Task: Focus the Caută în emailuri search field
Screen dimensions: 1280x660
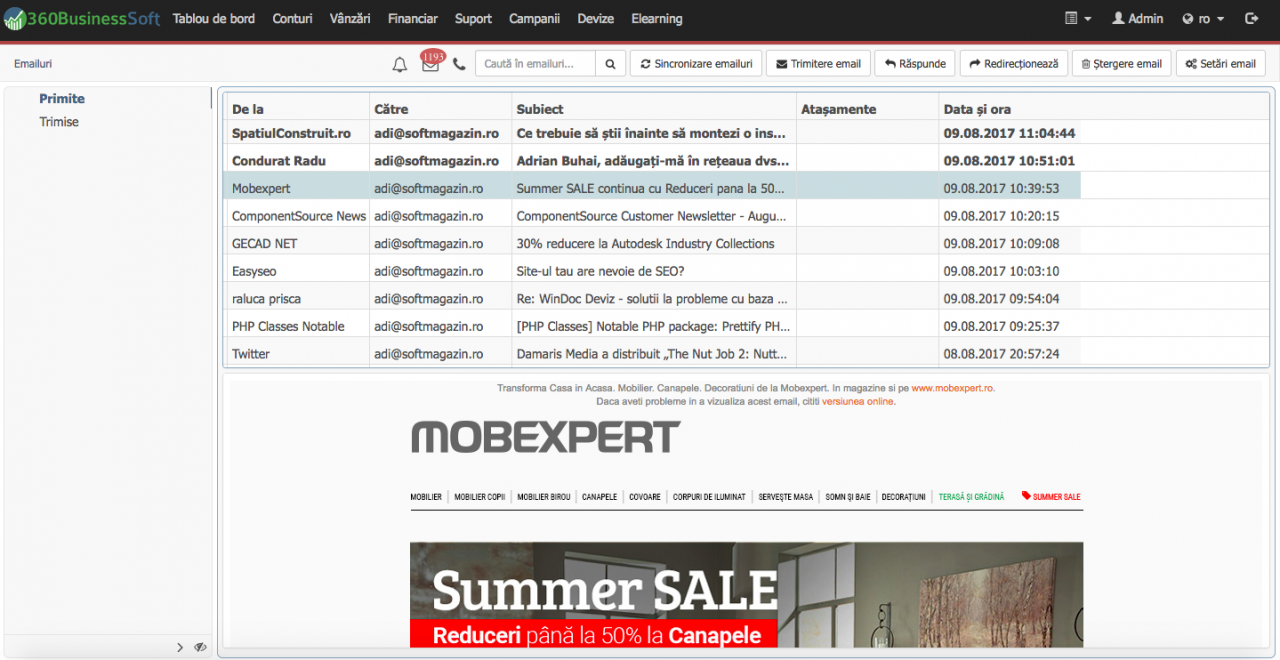Action: pyautogui.click(x=535, y=64)
